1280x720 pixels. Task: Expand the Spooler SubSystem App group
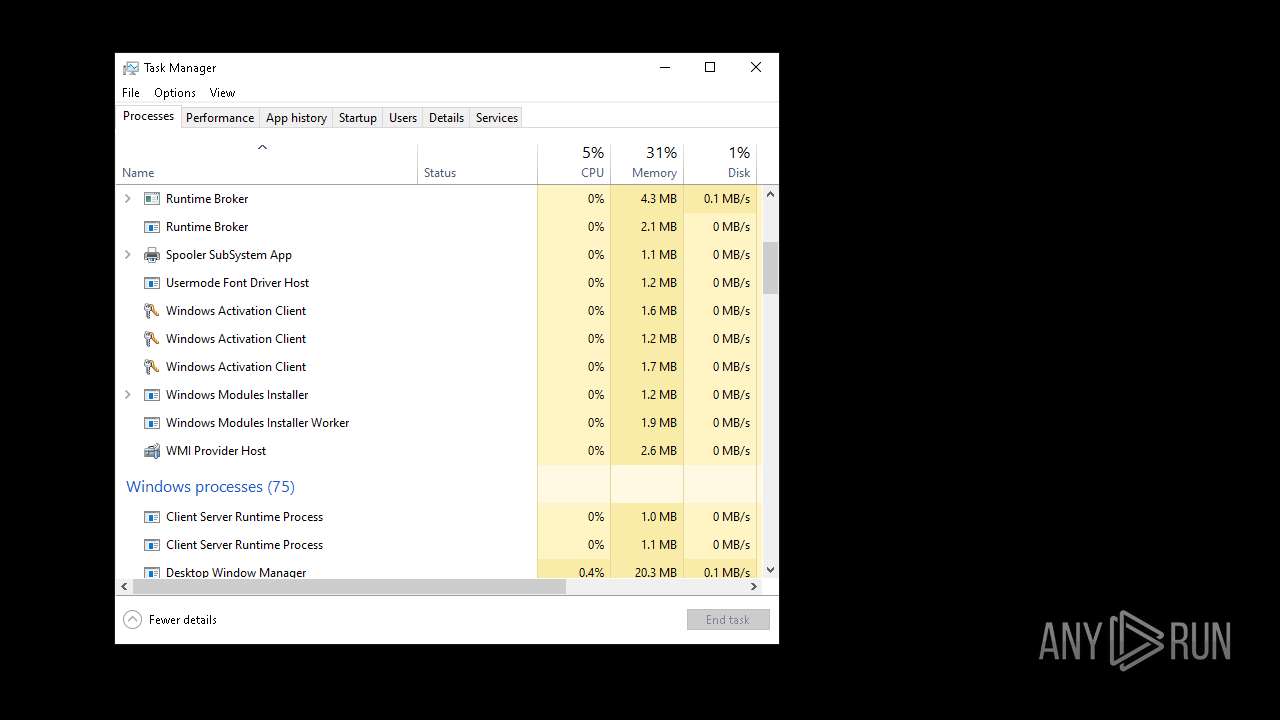point(127,255)
